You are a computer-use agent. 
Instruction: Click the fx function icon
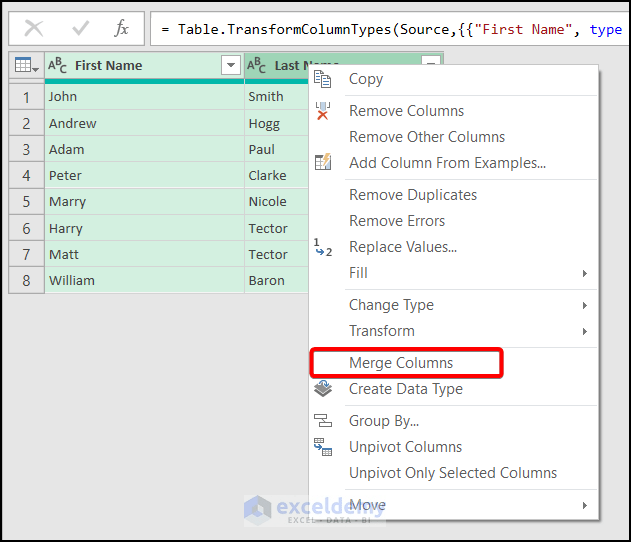click(x=121, y=29)
